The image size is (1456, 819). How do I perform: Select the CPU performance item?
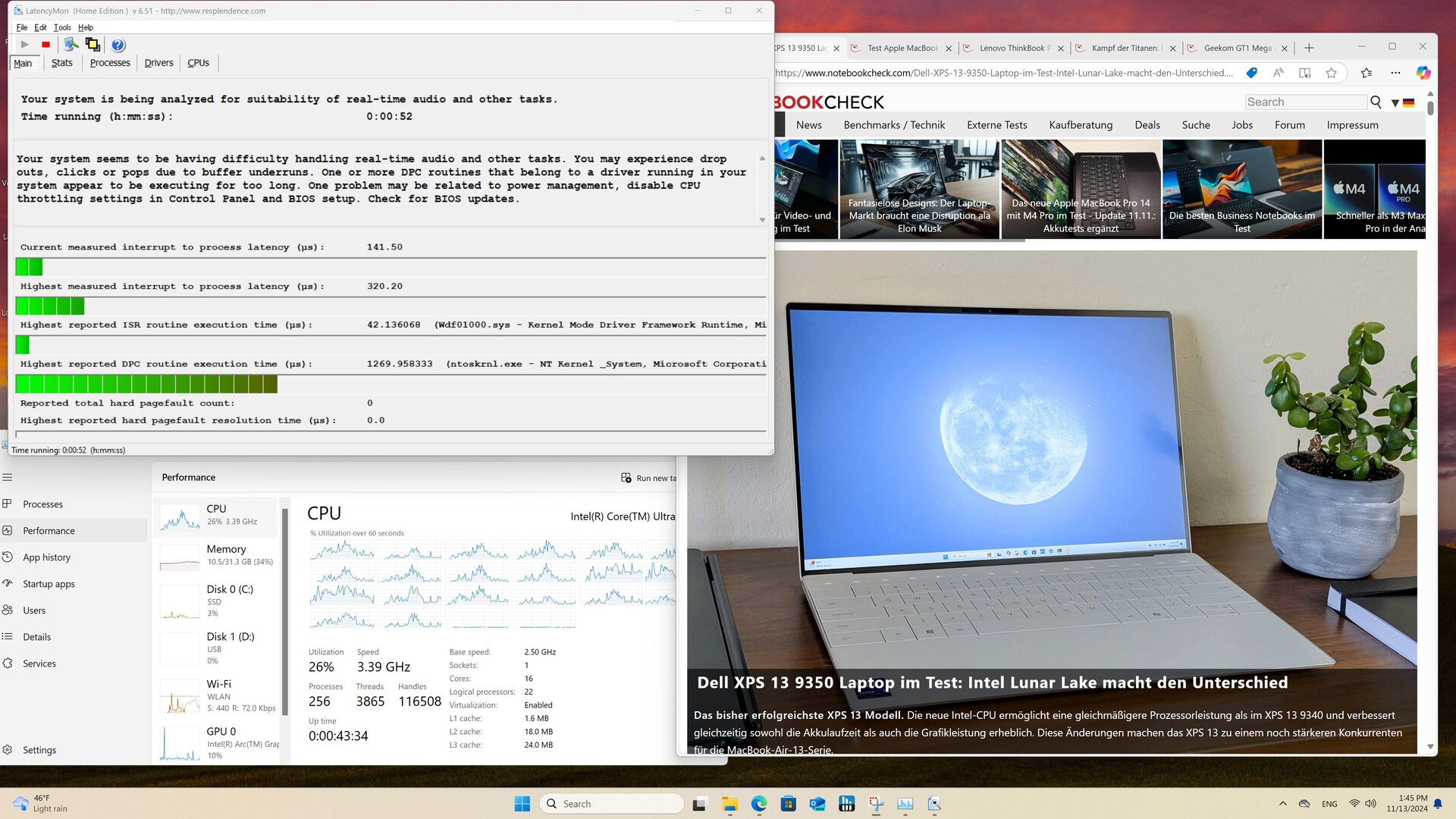(x=217, y=516)
